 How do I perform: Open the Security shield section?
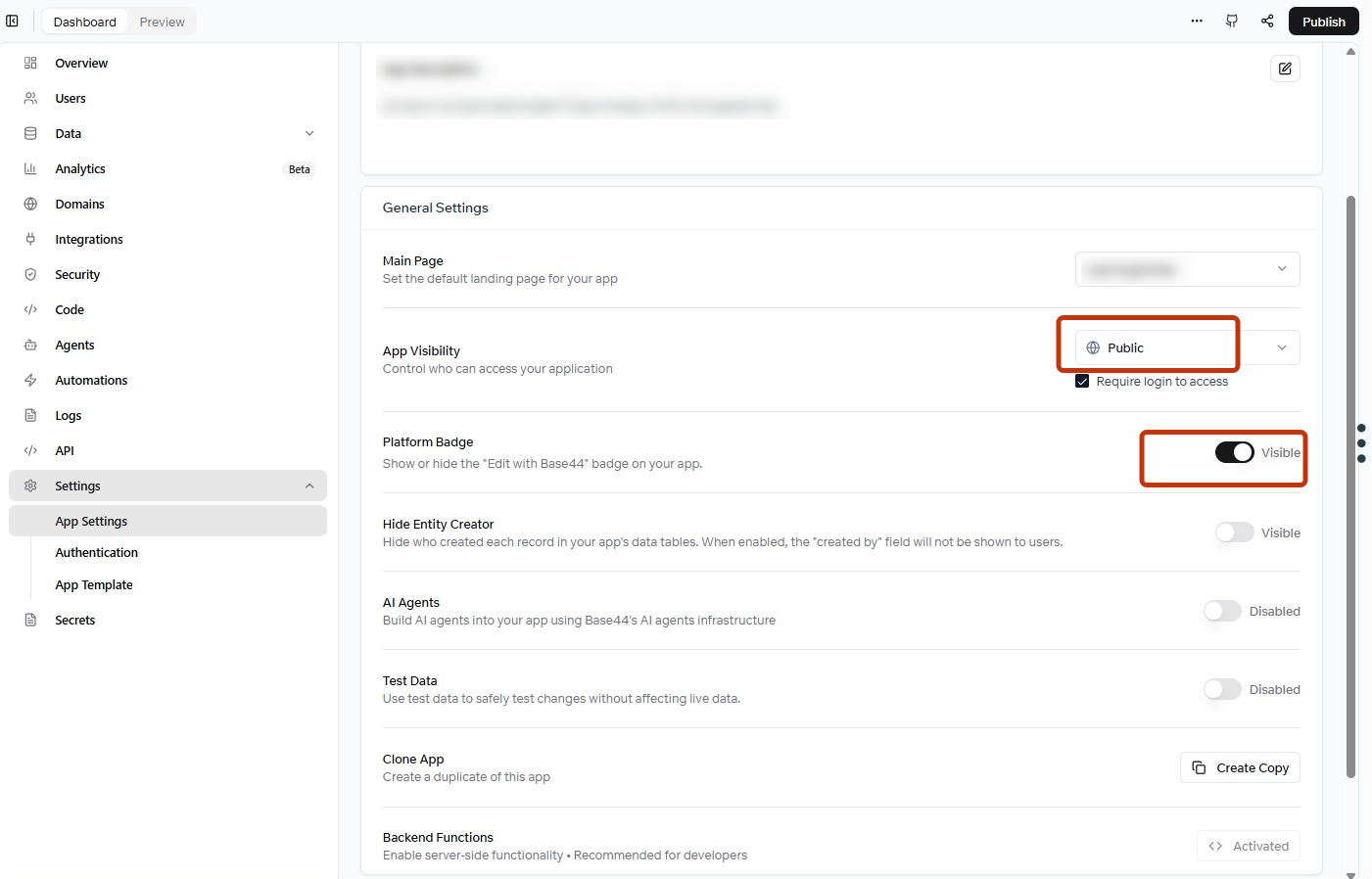[x=77, y=275]
